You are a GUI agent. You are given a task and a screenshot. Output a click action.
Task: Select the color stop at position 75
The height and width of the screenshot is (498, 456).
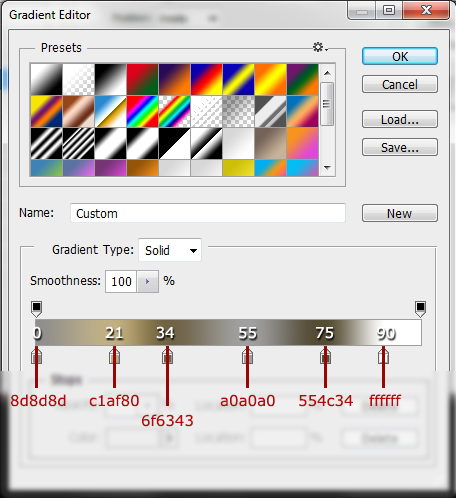coord(325,356)
